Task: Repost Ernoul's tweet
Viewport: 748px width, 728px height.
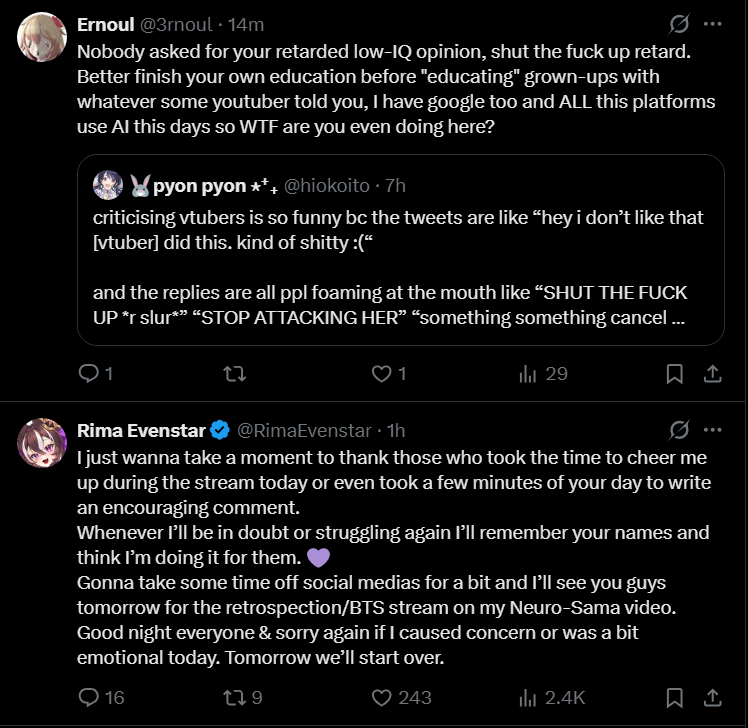Action: 233,373
